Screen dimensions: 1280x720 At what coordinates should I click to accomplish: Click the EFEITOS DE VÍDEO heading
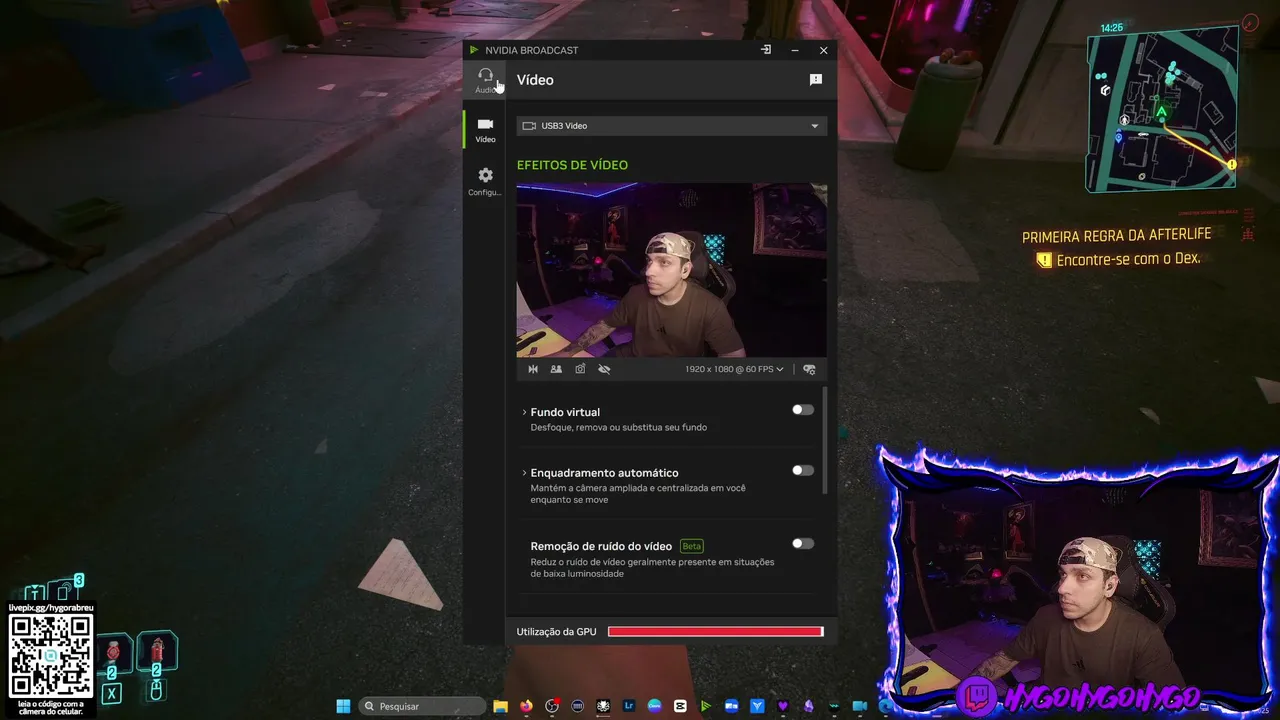pos(572,165)
